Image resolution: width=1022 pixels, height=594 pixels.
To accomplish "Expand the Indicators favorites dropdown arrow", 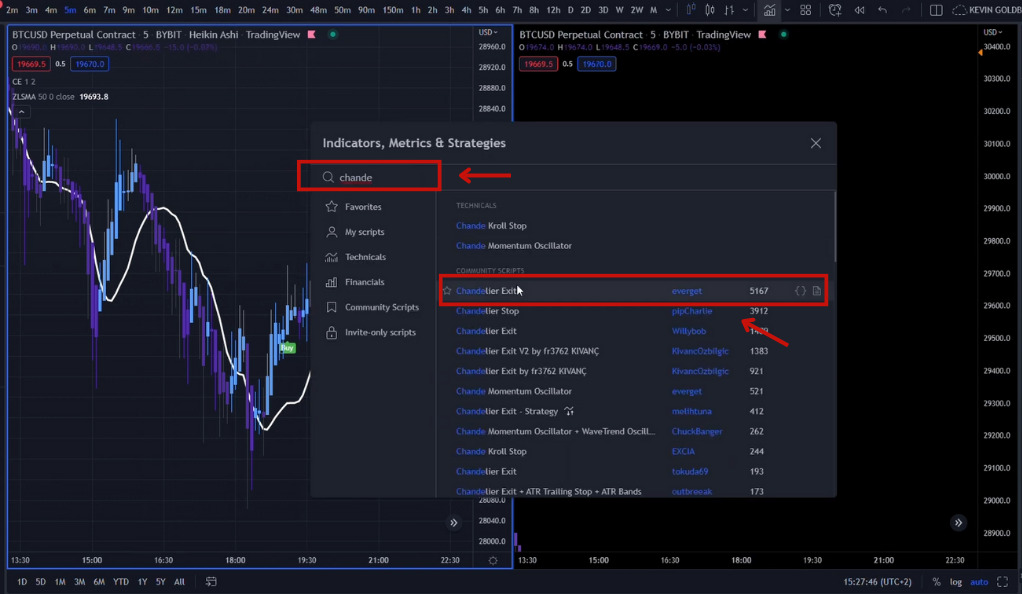I will pyautogui.click(x=787, y=10).
